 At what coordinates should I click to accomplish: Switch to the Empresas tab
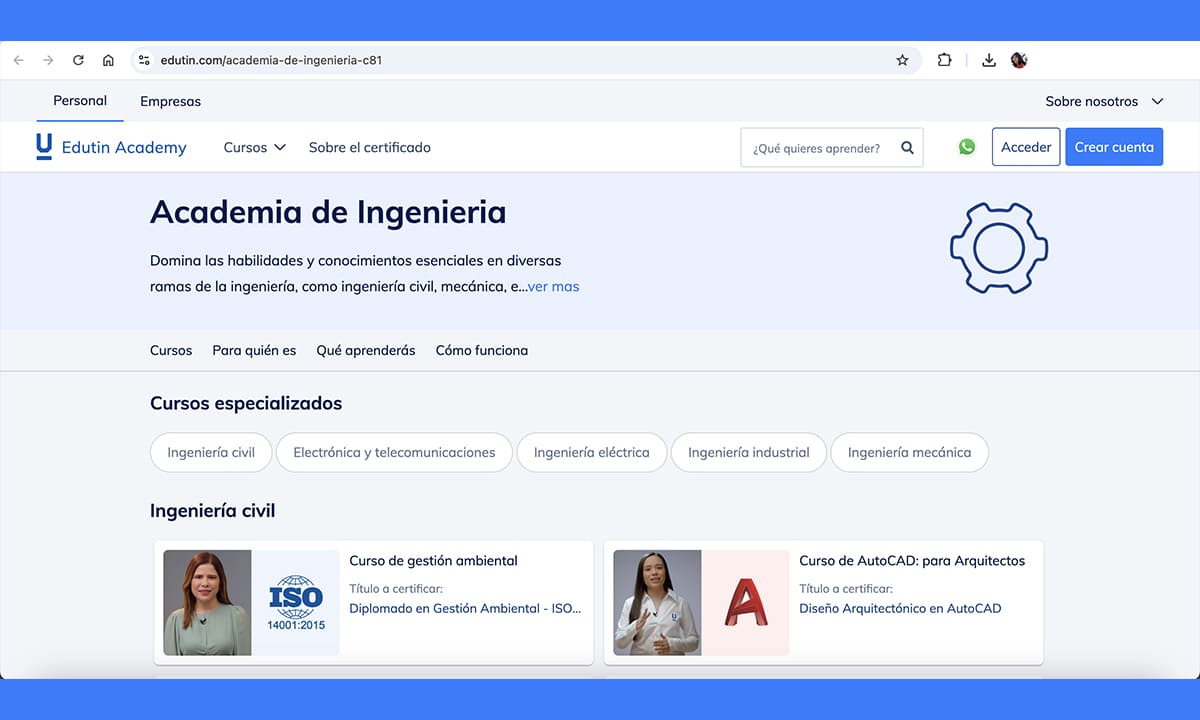pyautogui.click(x=170, y=101)
